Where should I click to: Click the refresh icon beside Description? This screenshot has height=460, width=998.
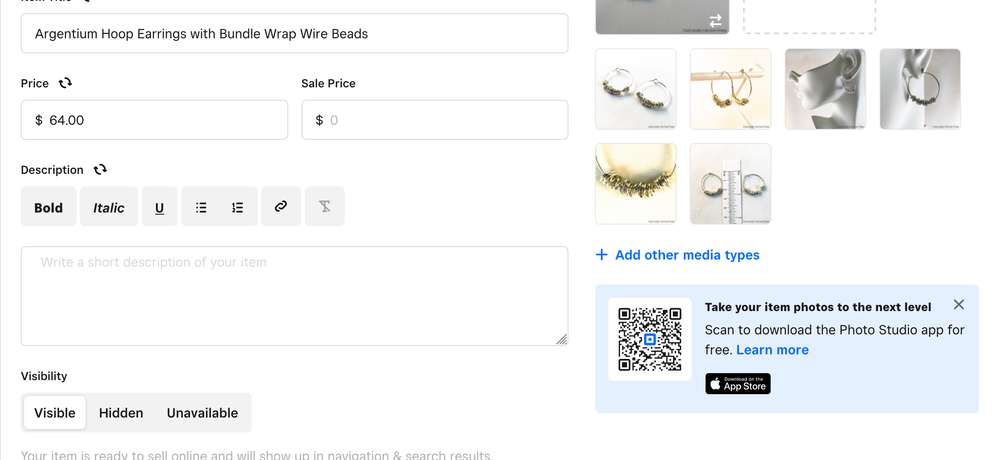click(100, 169)
